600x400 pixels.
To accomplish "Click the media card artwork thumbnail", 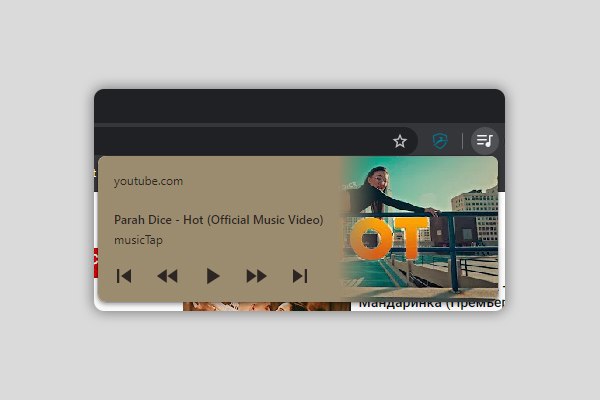I will coord(419,228).
